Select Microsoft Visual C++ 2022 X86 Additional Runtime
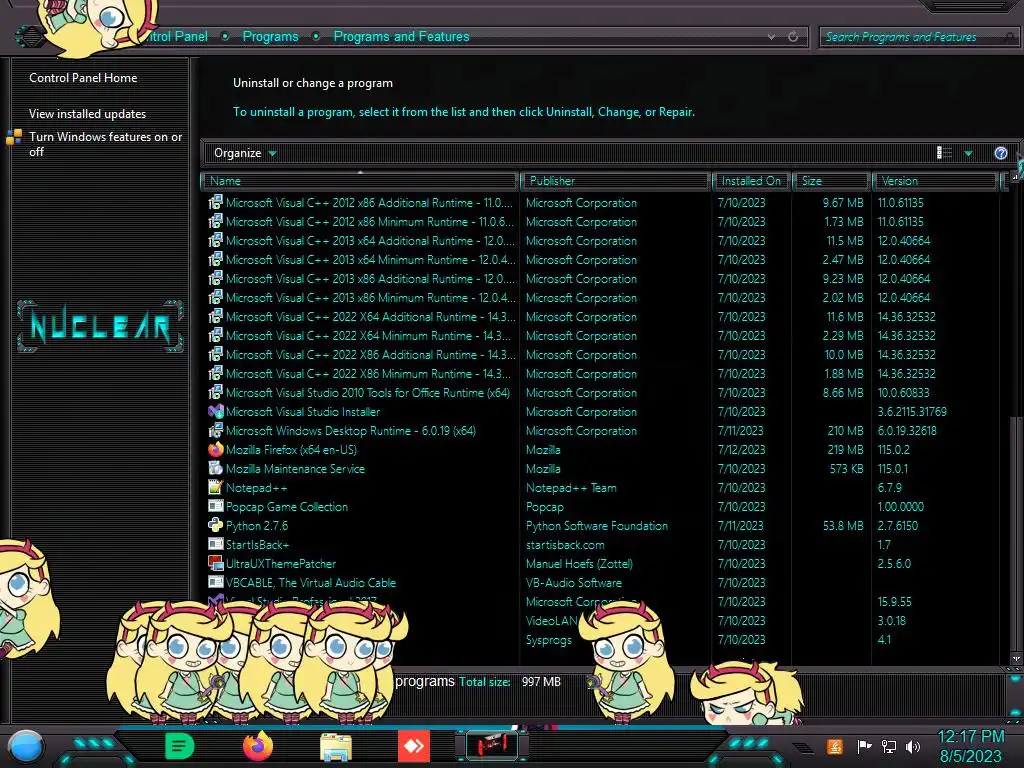The width and height of the screenshot is (1024, 768). click(x=370, y=355)
